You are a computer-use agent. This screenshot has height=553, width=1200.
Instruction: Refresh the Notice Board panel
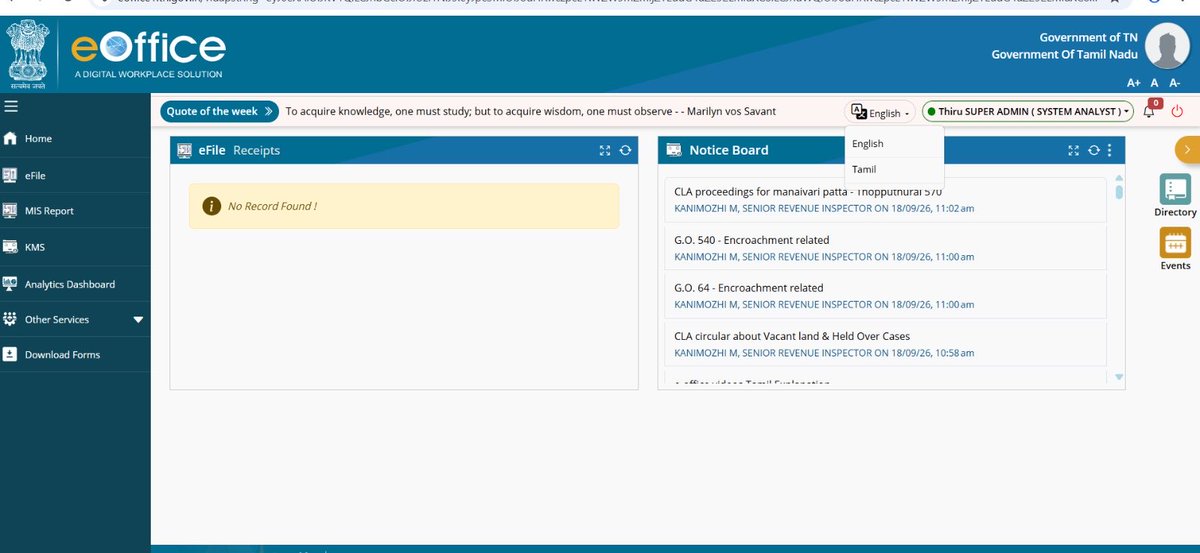[1093, 150]
